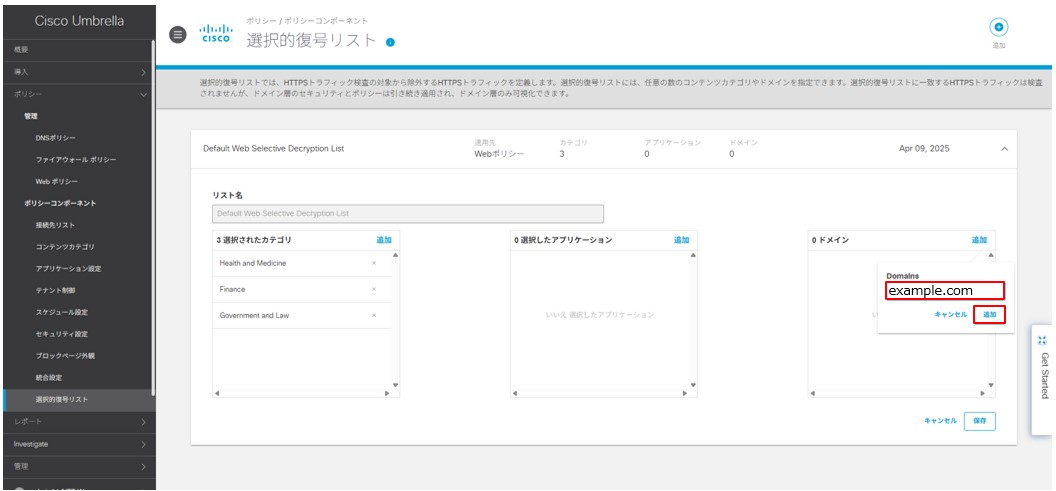Click the Domains input field with example.com
This screenshot has height=491, width=1056.
(x=945, y=290)
